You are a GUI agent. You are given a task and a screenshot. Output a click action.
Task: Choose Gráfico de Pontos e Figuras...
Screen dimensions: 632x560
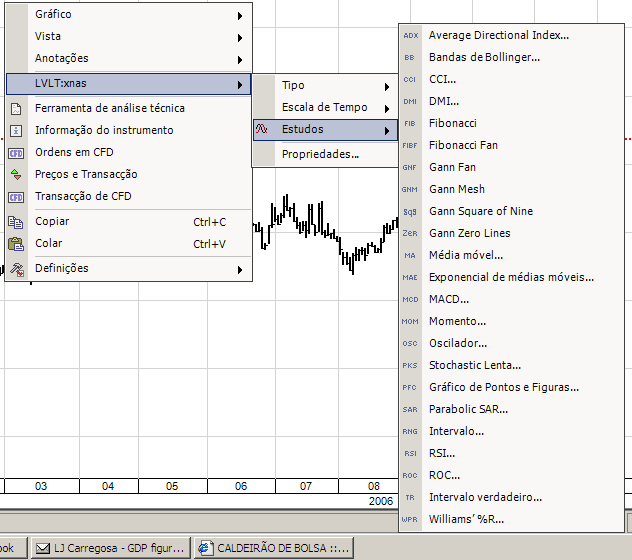511,387
